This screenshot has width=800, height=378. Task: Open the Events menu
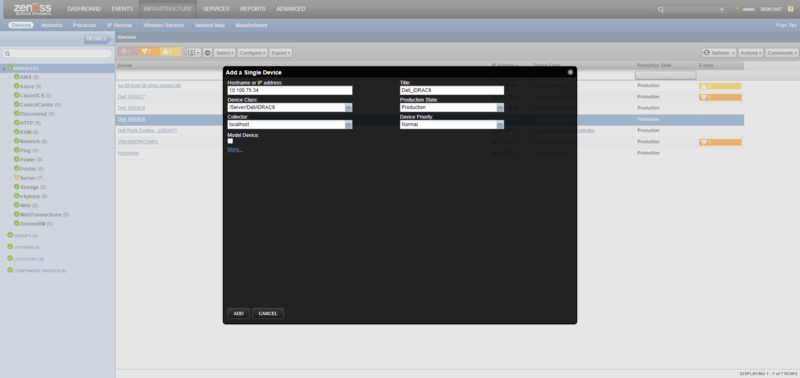pyautogui.click(x=122, y=9)
